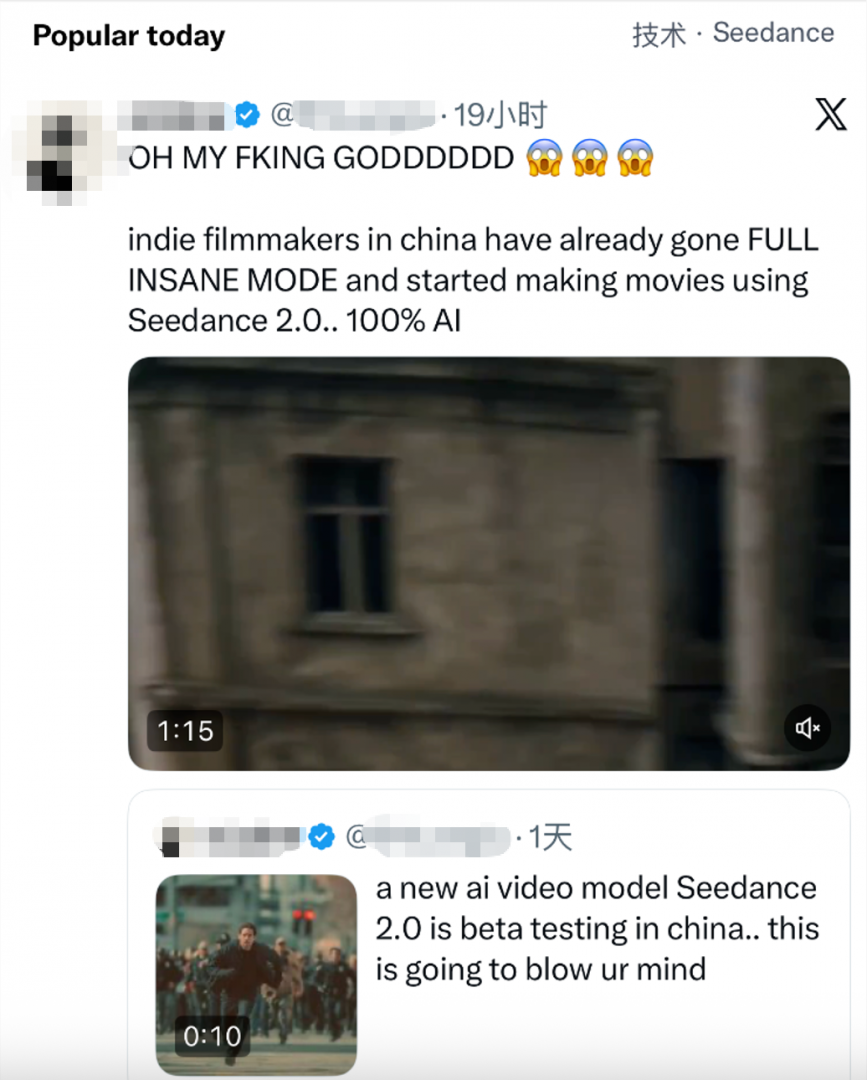This screenshot has width=867, height=1080.
Task: Click the Popular today heading
Action: tap(129, 36)
